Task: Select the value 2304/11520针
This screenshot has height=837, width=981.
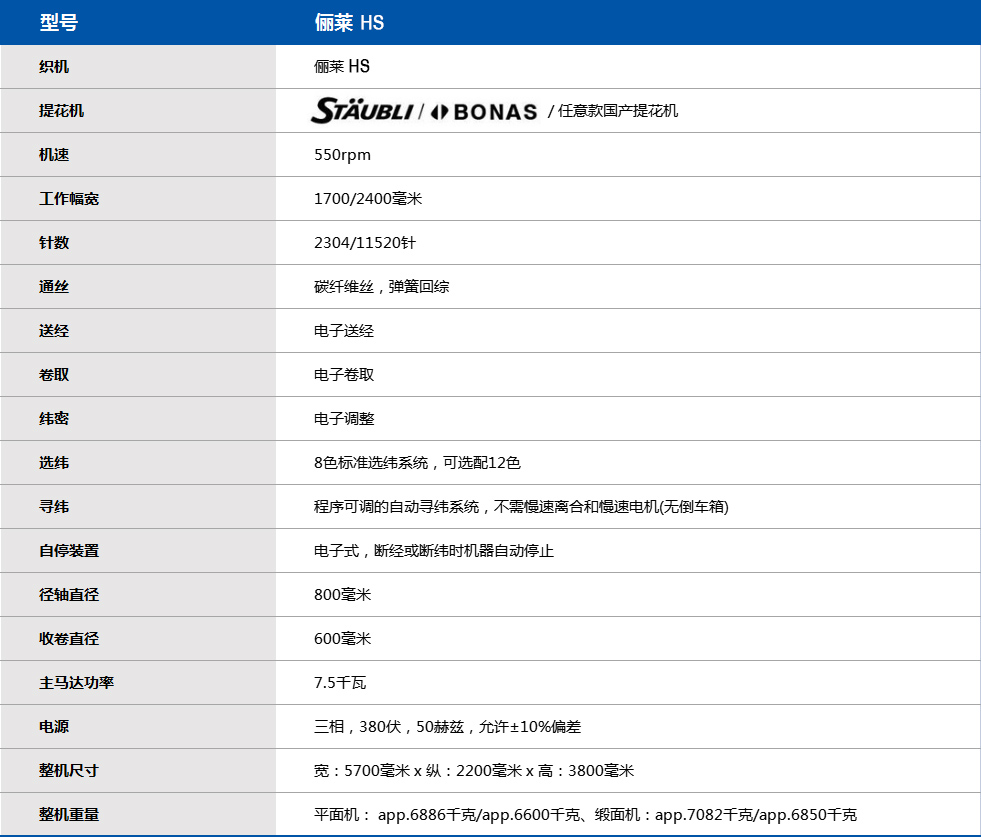Action: pos(365,243)
